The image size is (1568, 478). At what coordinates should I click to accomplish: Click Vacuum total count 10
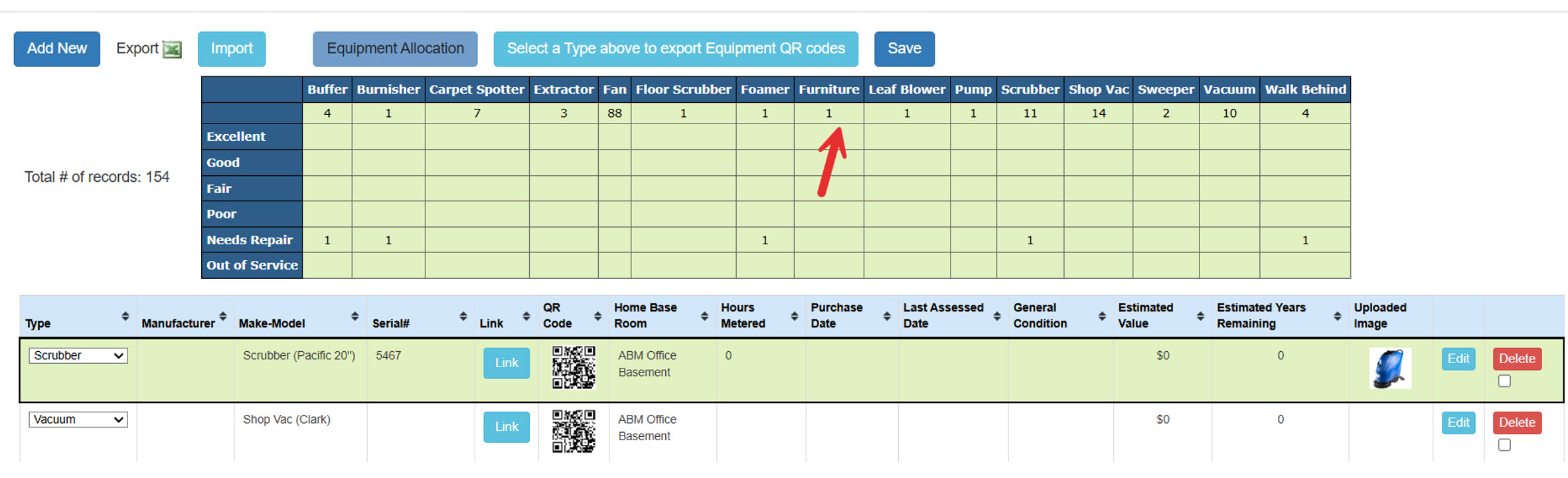(1229, 114)
